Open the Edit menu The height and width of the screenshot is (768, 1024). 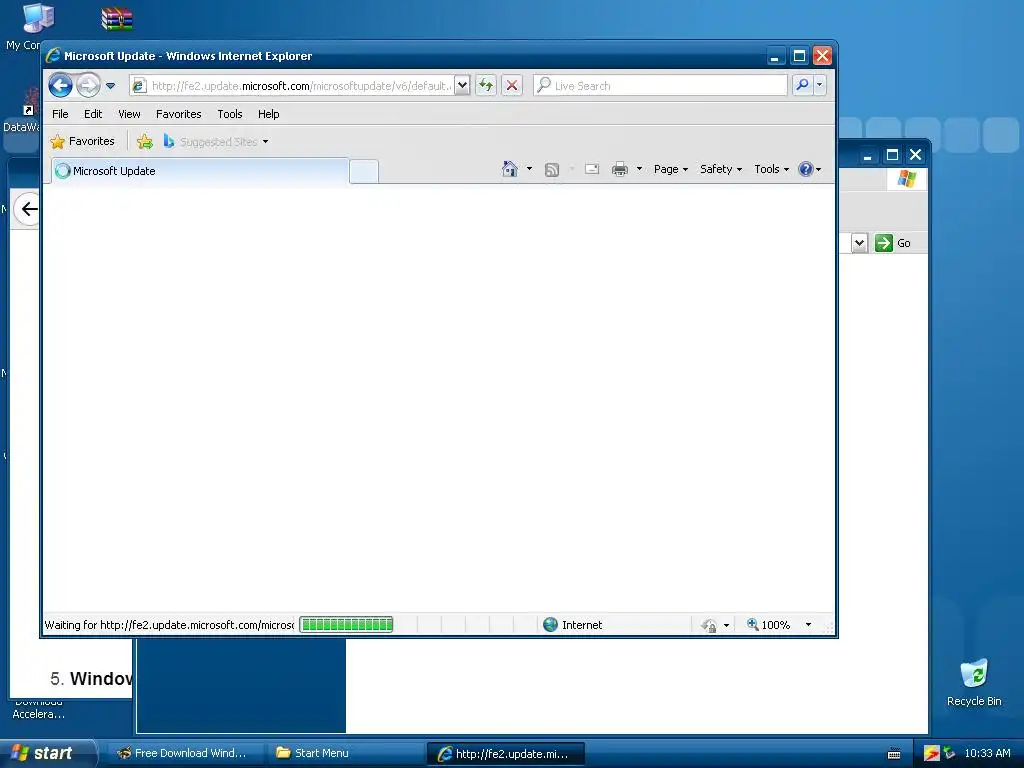click(93, 114)
